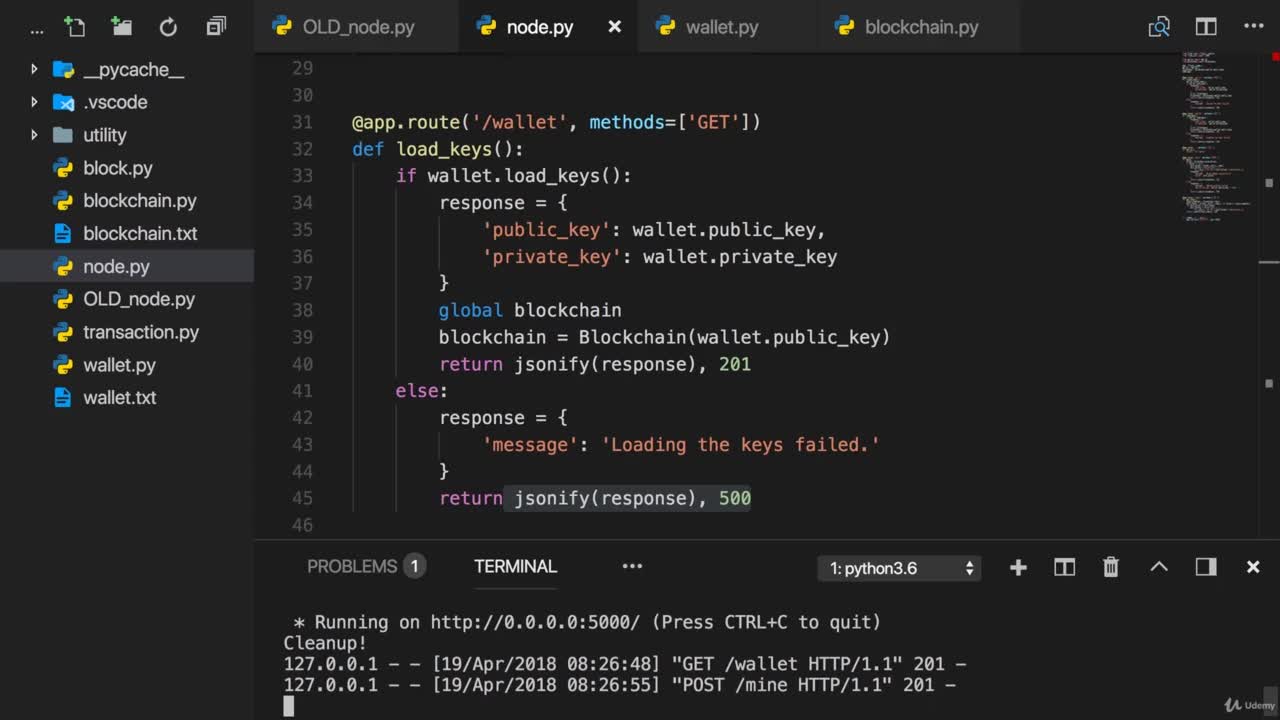Refresh the explorer file tree
The height and width of the screenshot is (720, 1280).
168,27
